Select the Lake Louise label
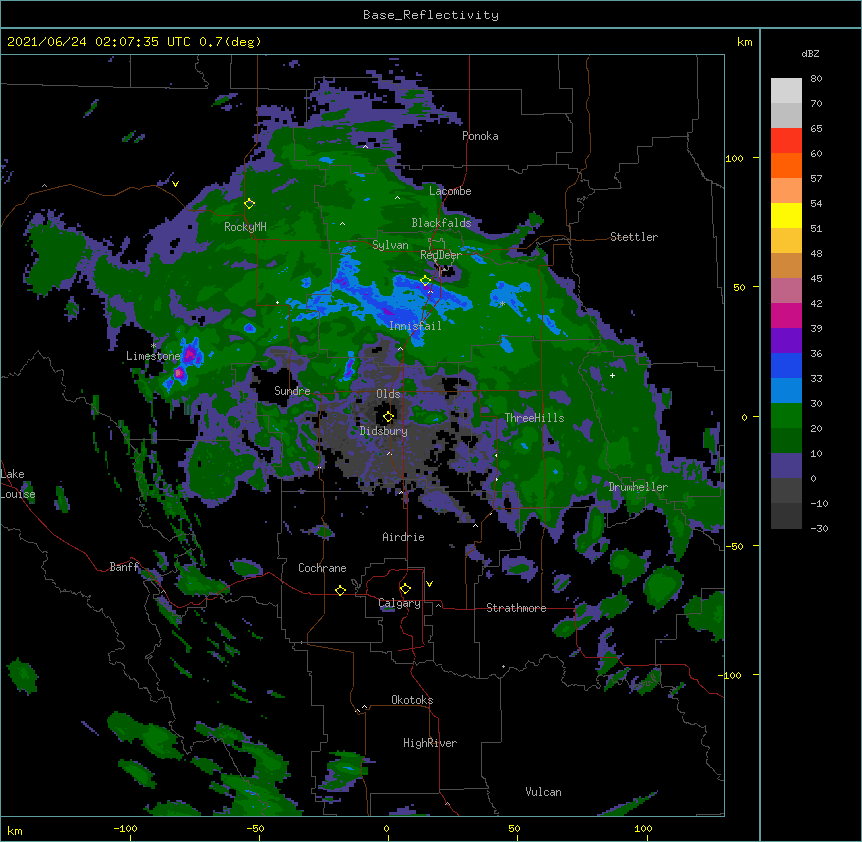Viewport: 862px width, 842px height. tap(18, 484)
